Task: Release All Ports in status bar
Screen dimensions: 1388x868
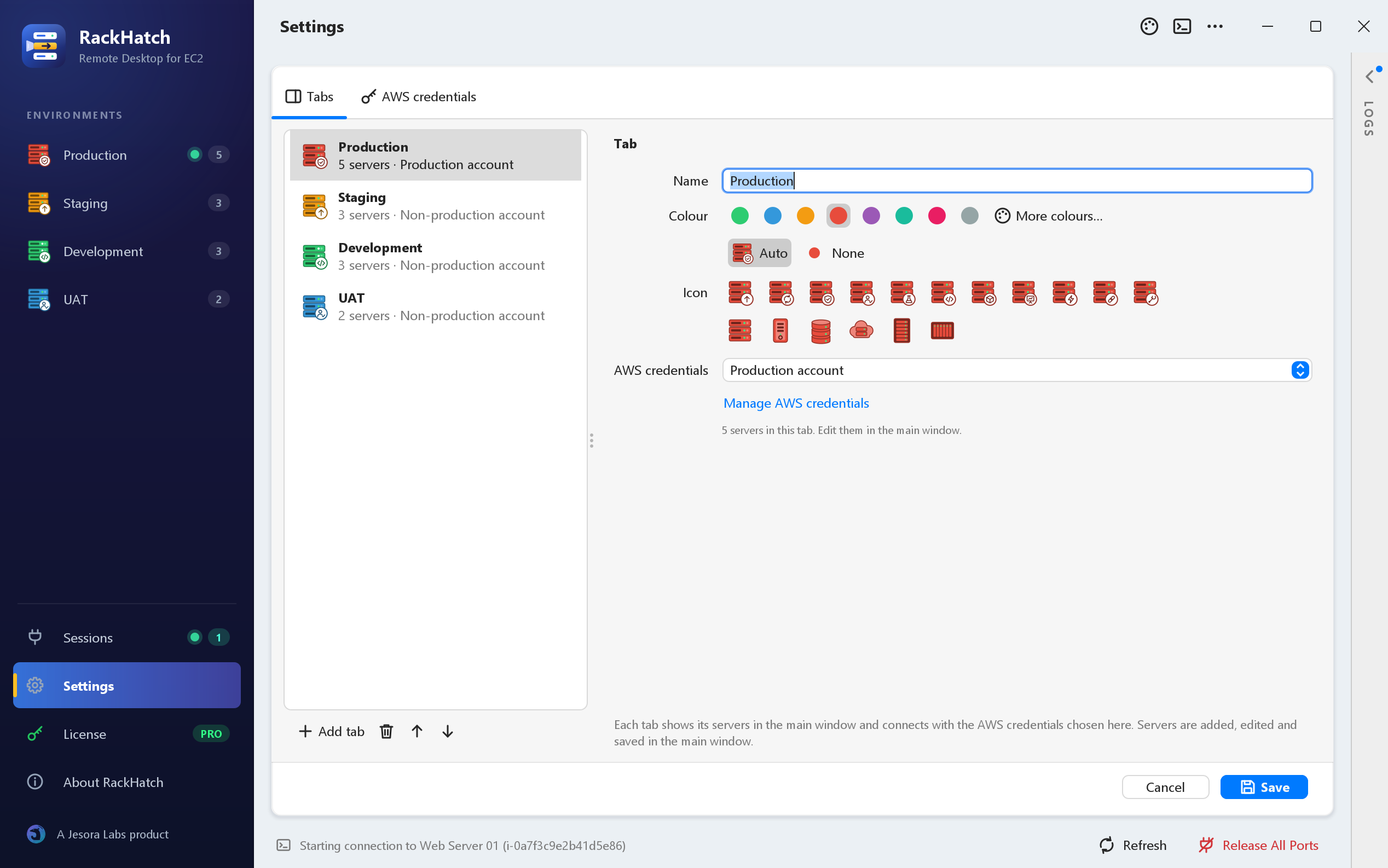Action: click(1258, 845)
